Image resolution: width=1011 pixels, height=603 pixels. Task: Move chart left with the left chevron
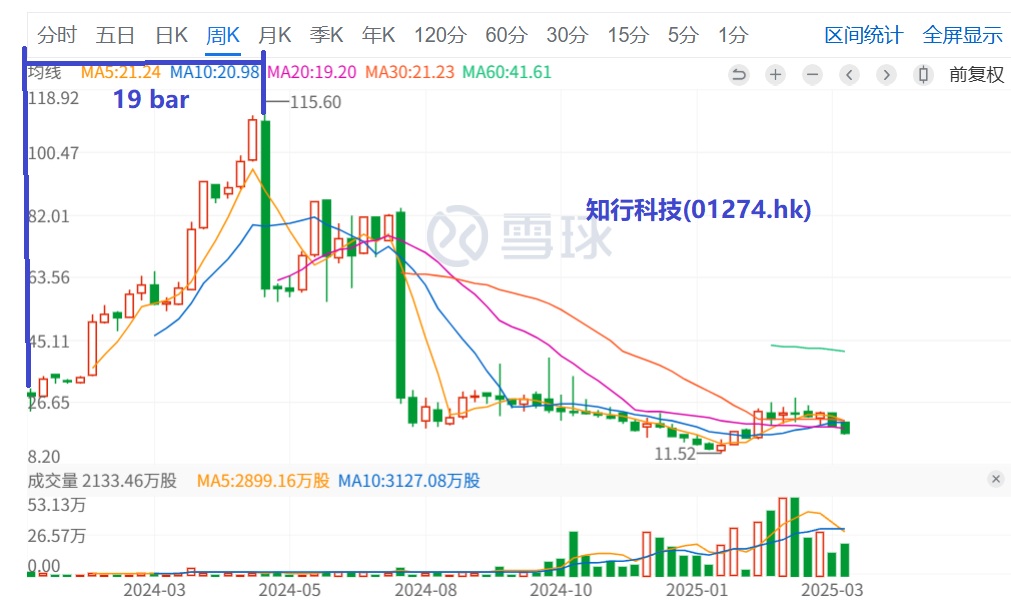click(x=849, y=75)
